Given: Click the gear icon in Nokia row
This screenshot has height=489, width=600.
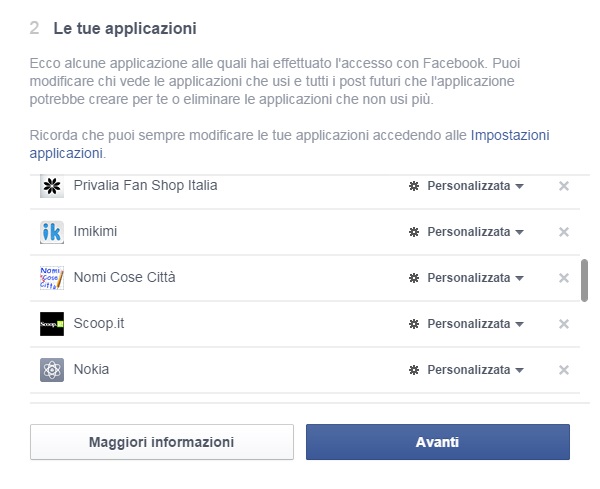Looking at the screenshot, I should (x=414, y=370).
